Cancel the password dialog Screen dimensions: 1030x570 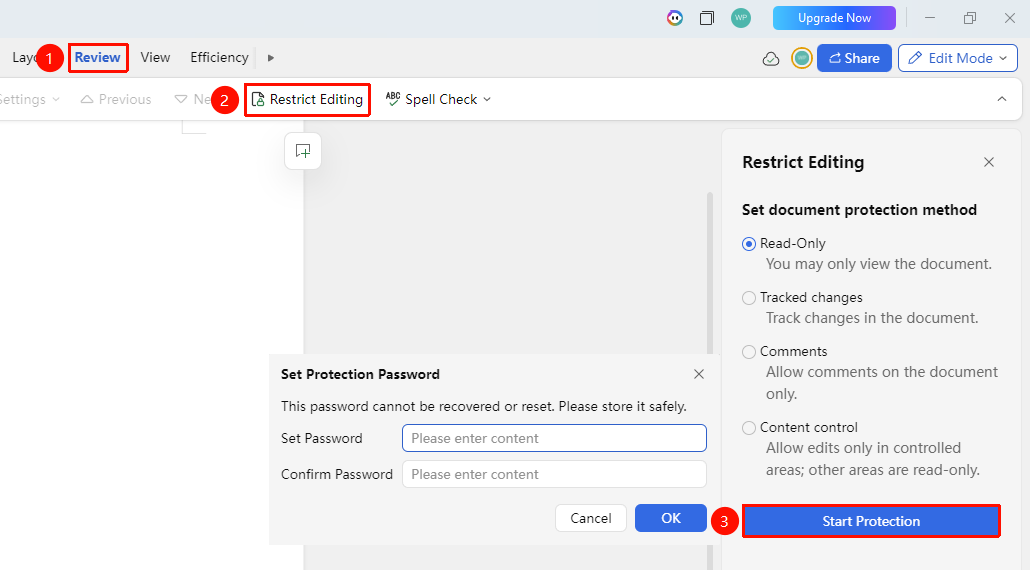(591, 518)
